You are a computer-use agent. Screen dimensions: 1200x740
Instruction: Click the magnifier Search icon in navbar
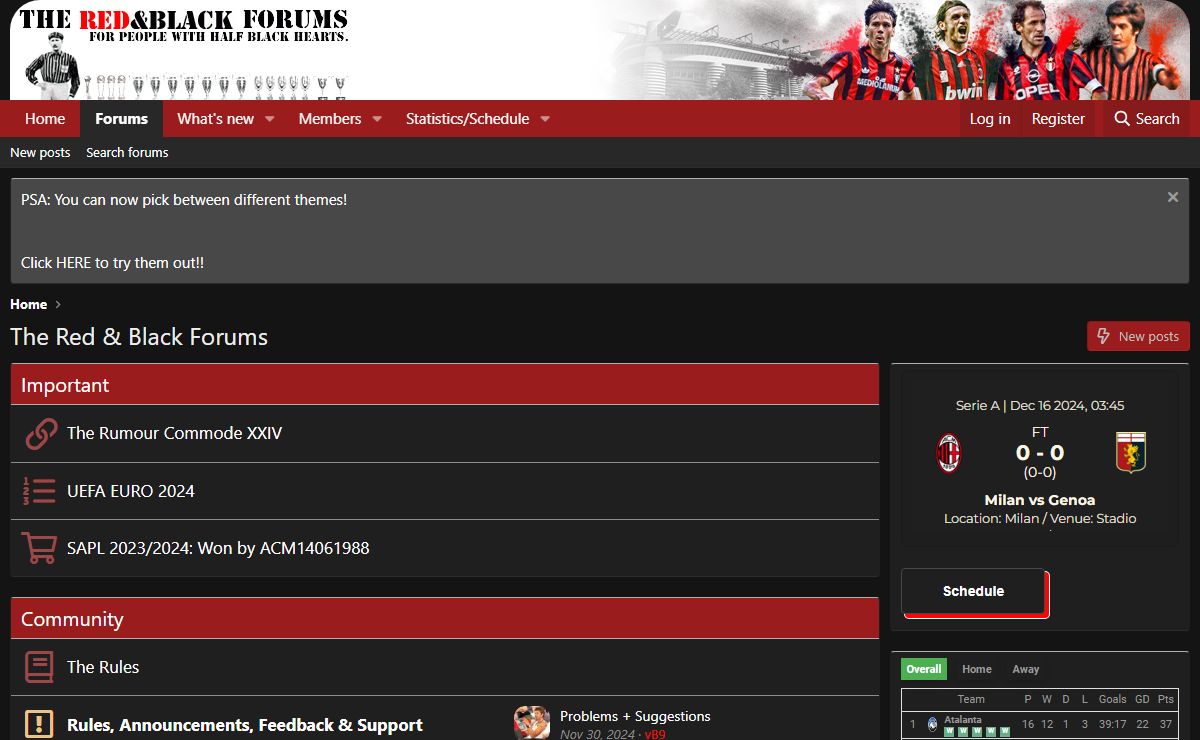[1122, 119]
